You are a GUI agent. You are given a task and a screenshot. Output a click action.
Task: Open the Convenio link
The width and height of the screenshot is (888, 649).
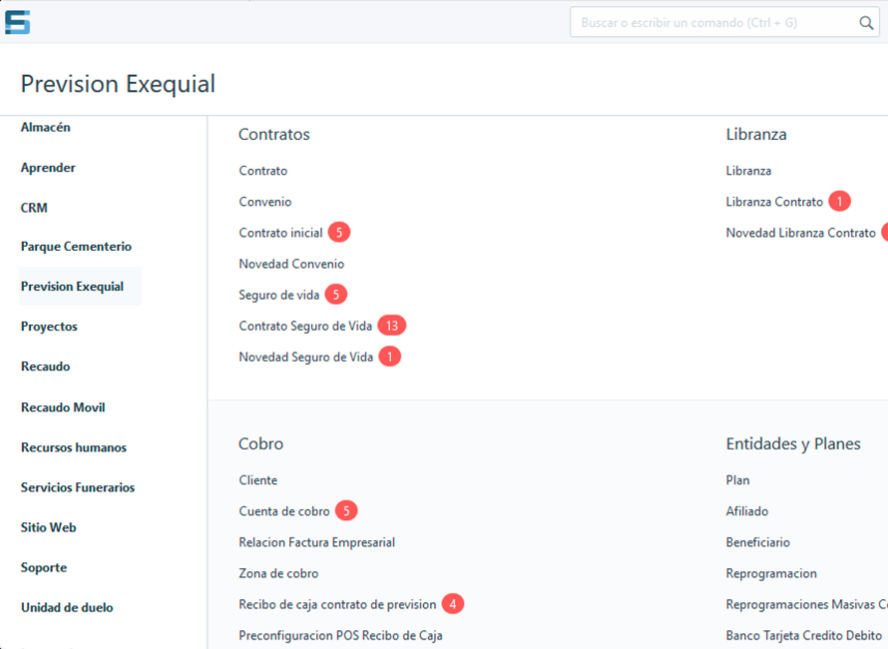265,202
